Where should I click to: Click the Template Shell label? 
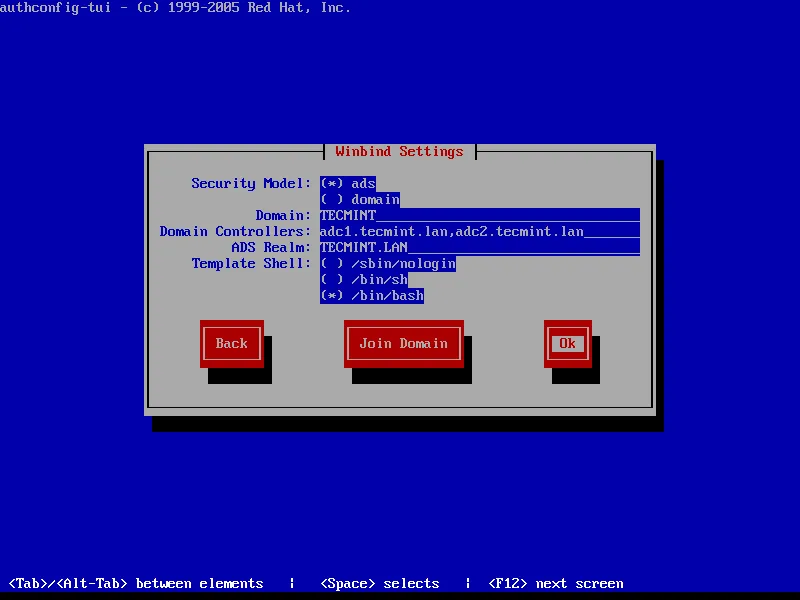[251, 264]
